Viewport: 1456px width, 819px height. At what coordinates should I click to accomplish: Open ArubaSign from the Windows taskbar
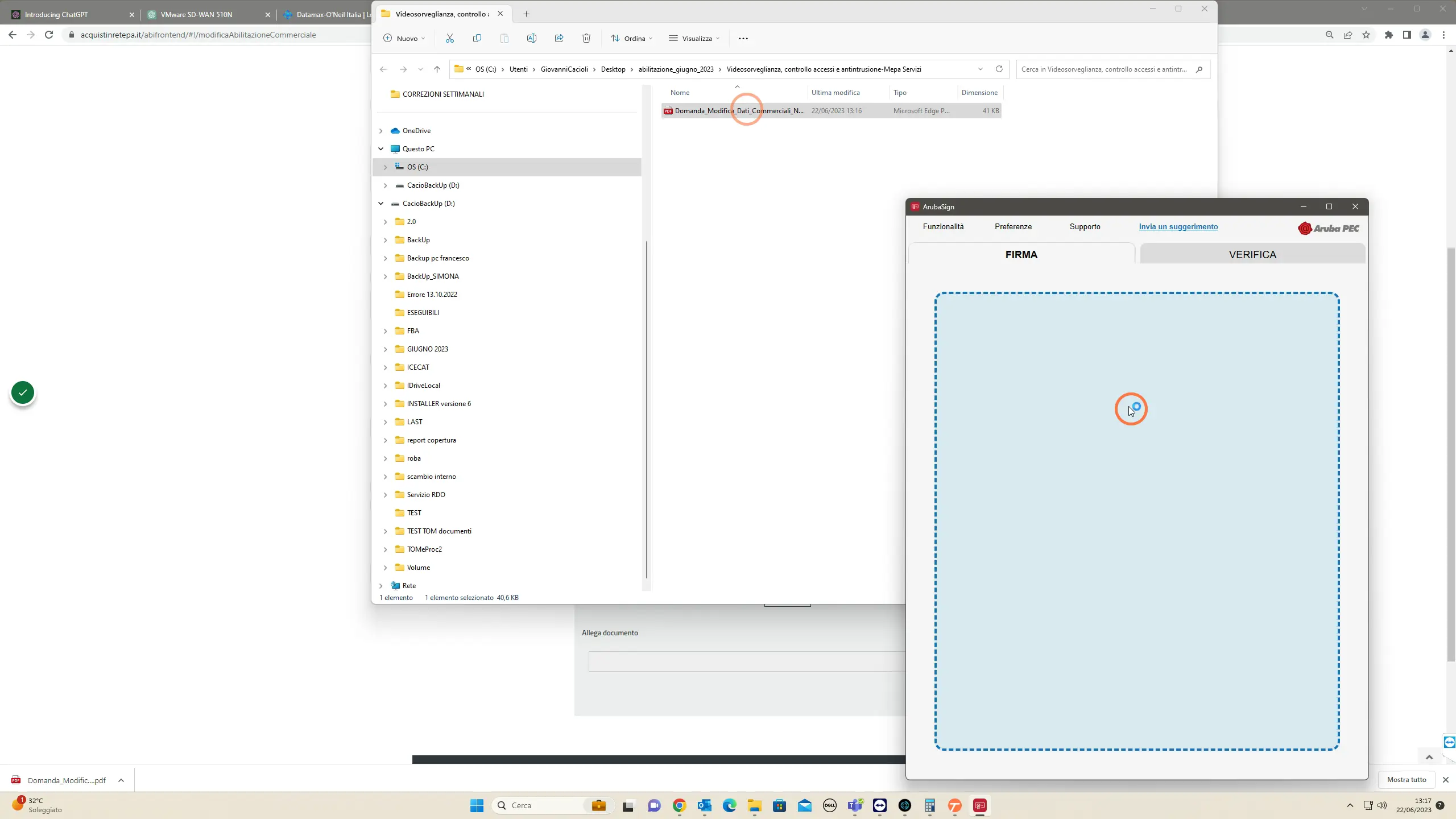point(979,805)
